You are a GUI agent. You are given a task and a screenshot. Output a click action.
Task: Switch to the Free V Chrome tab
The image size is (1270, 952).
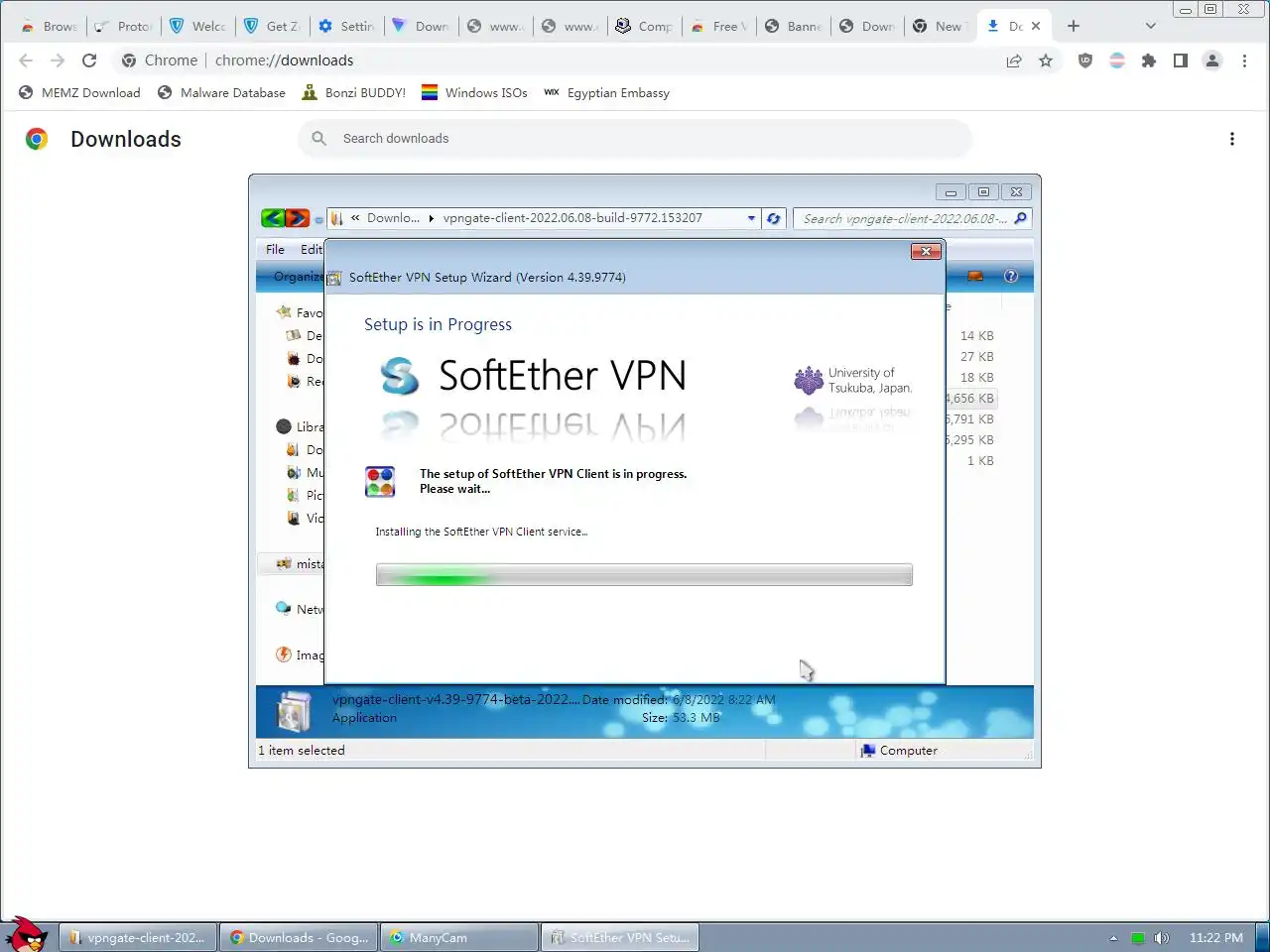pyautogui.click(x=718, y=26)
